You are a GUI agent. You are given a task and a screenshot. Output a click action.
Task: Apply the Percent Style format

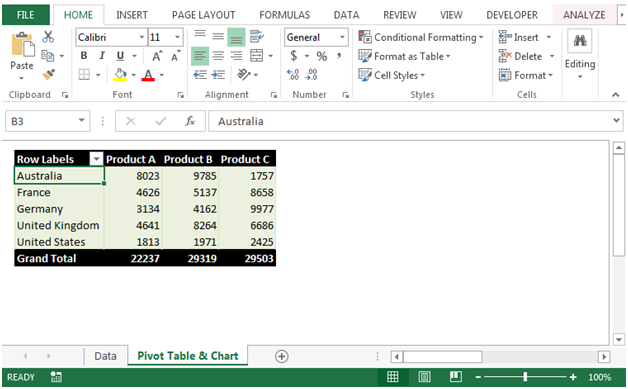click(x=322, y=56)
